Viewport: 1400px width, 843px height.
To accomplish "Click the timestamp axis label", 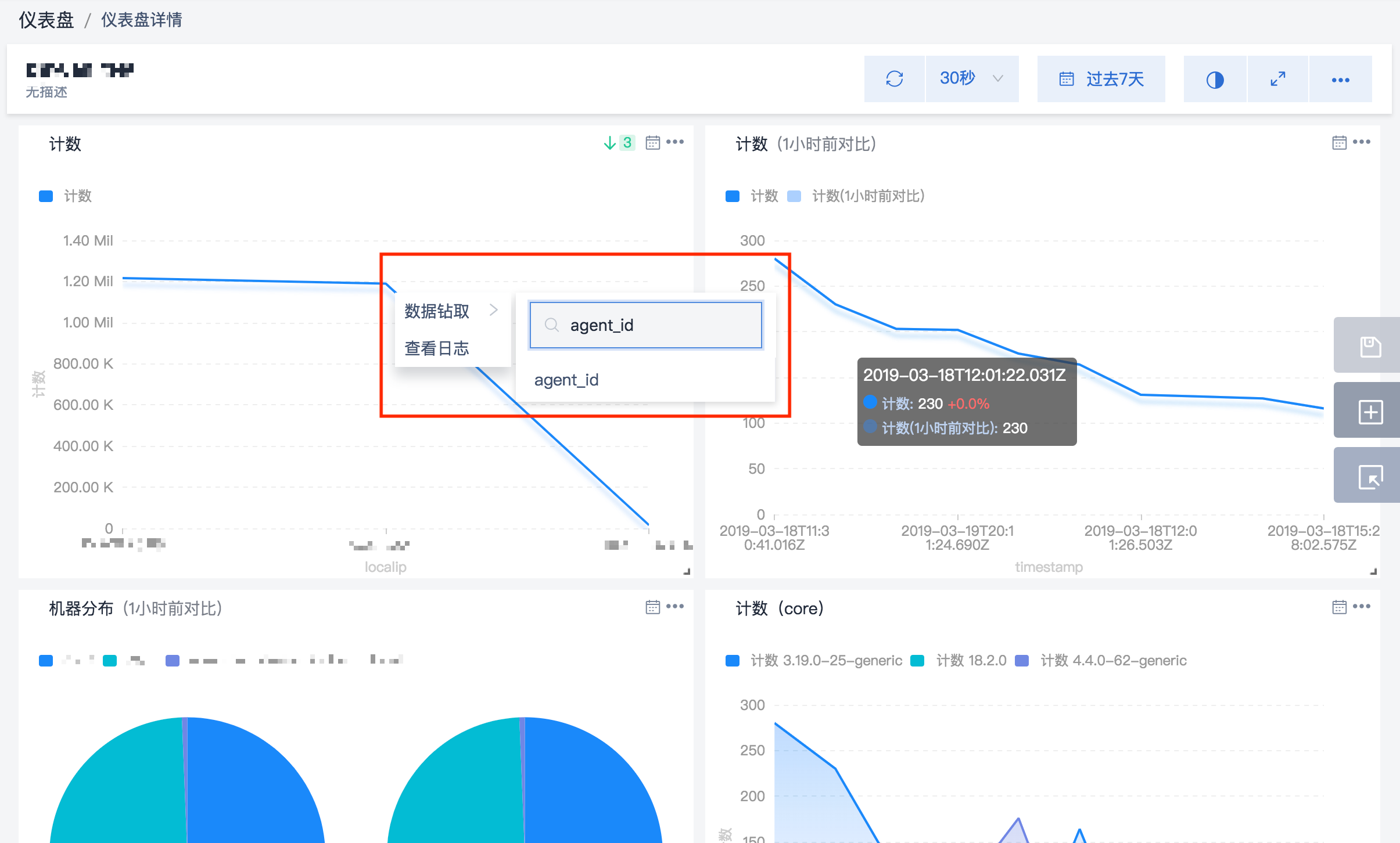I will (x=1049, y=567).
